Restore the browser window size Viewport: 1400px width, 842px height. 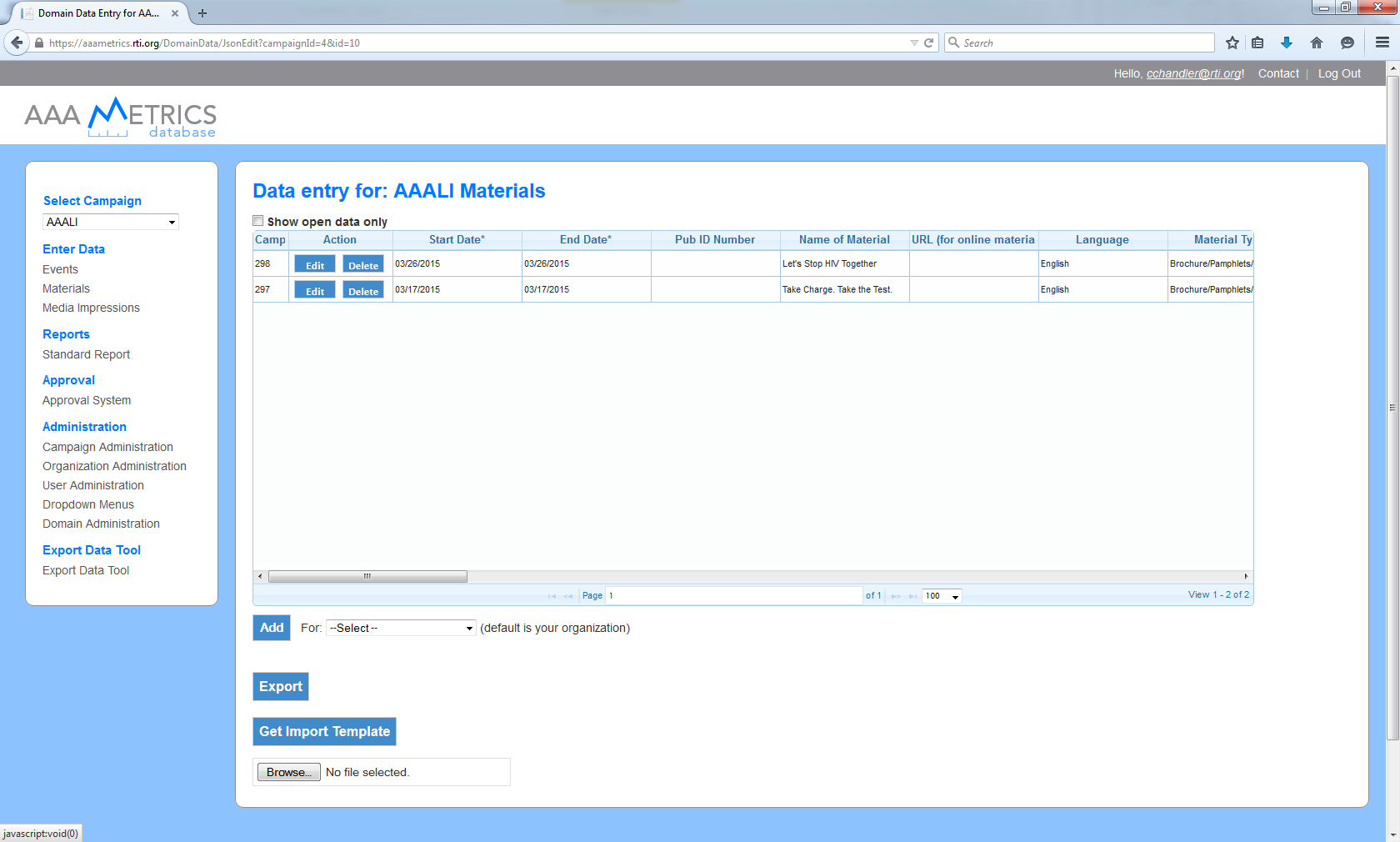pos(1345,8)
